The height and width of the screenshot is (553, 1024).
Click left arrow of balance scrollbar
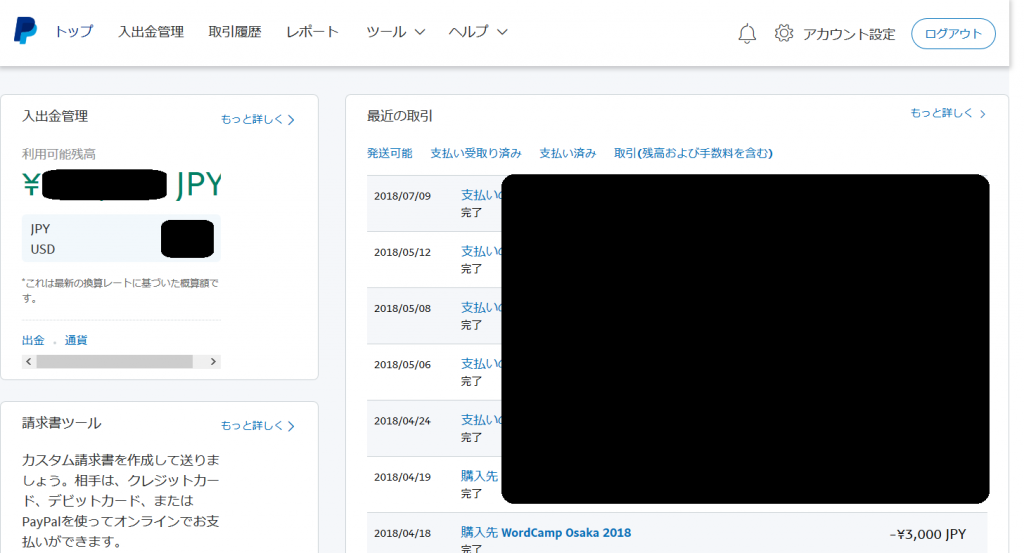point(28,361)
